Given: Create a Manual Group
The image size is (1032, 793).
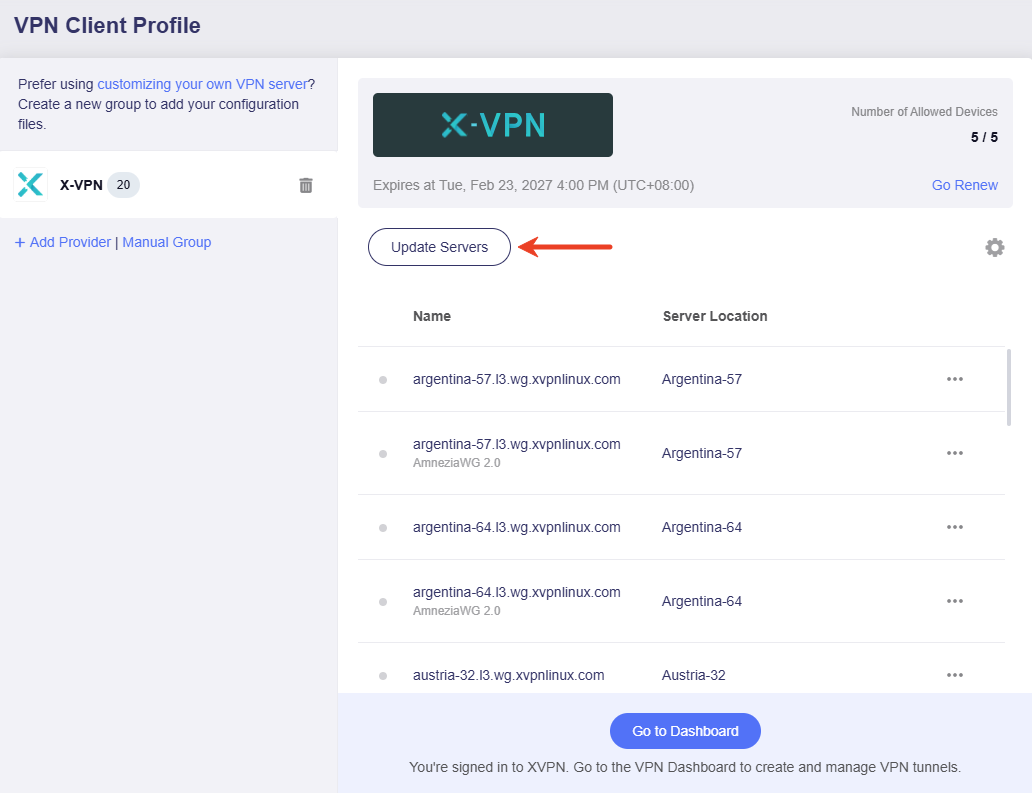Looking at the screenshot, I should pos(167,242).
